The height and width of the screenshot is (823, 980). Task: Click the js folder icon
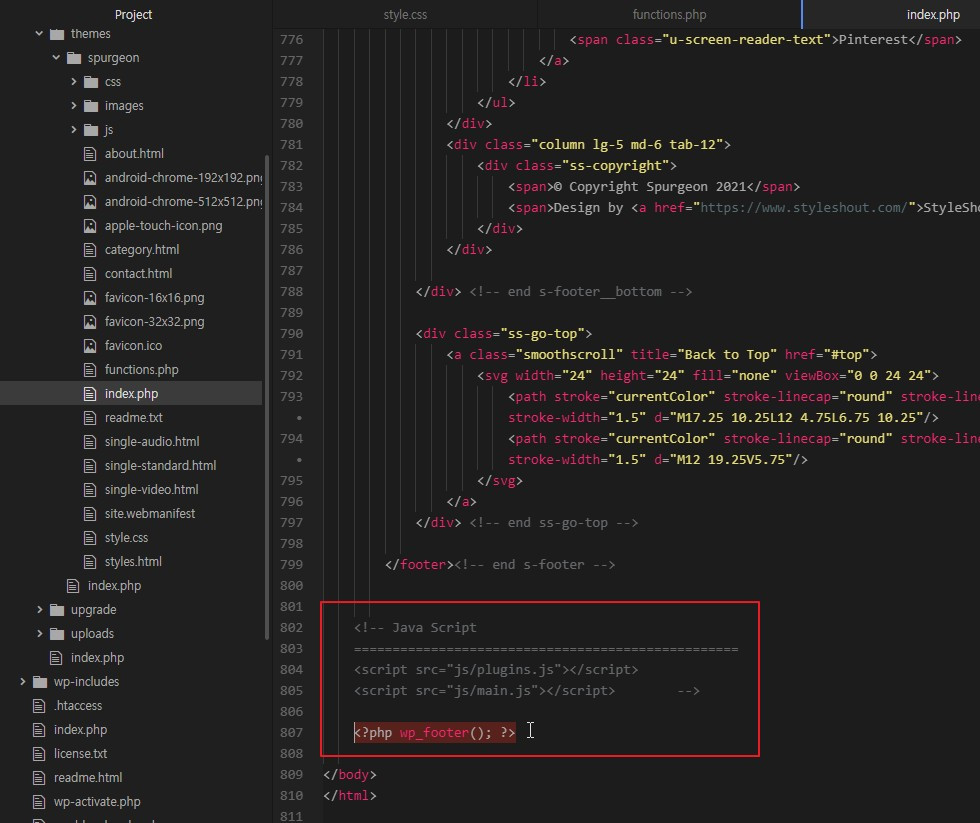91,130
